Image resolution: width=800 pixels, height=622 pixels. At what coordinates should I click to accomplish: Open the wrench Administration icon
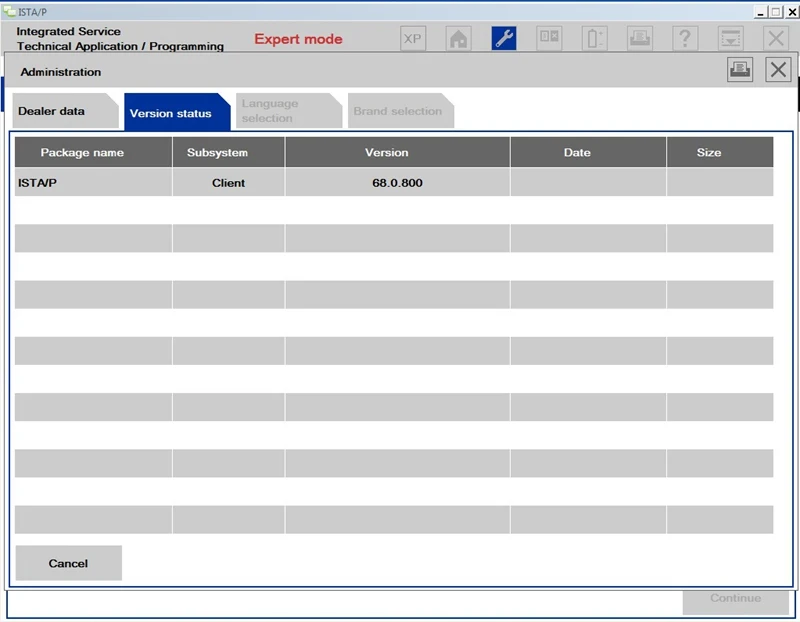click(504, 39)
